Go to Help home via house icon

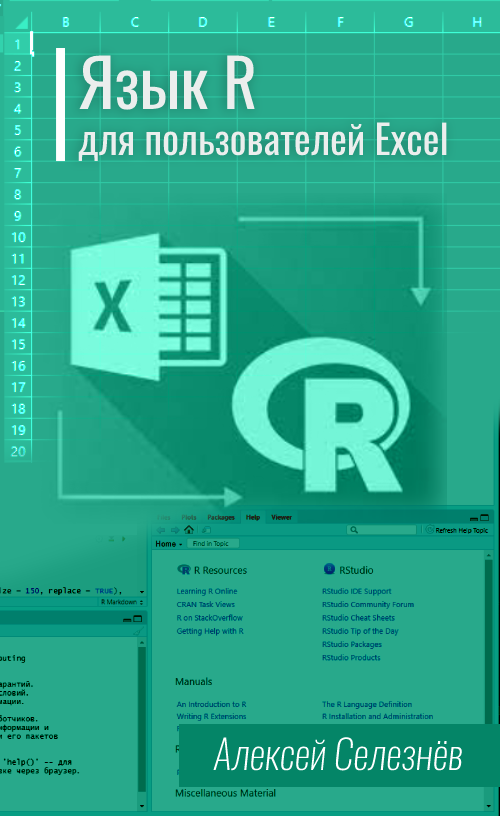(x=189, y=530)
